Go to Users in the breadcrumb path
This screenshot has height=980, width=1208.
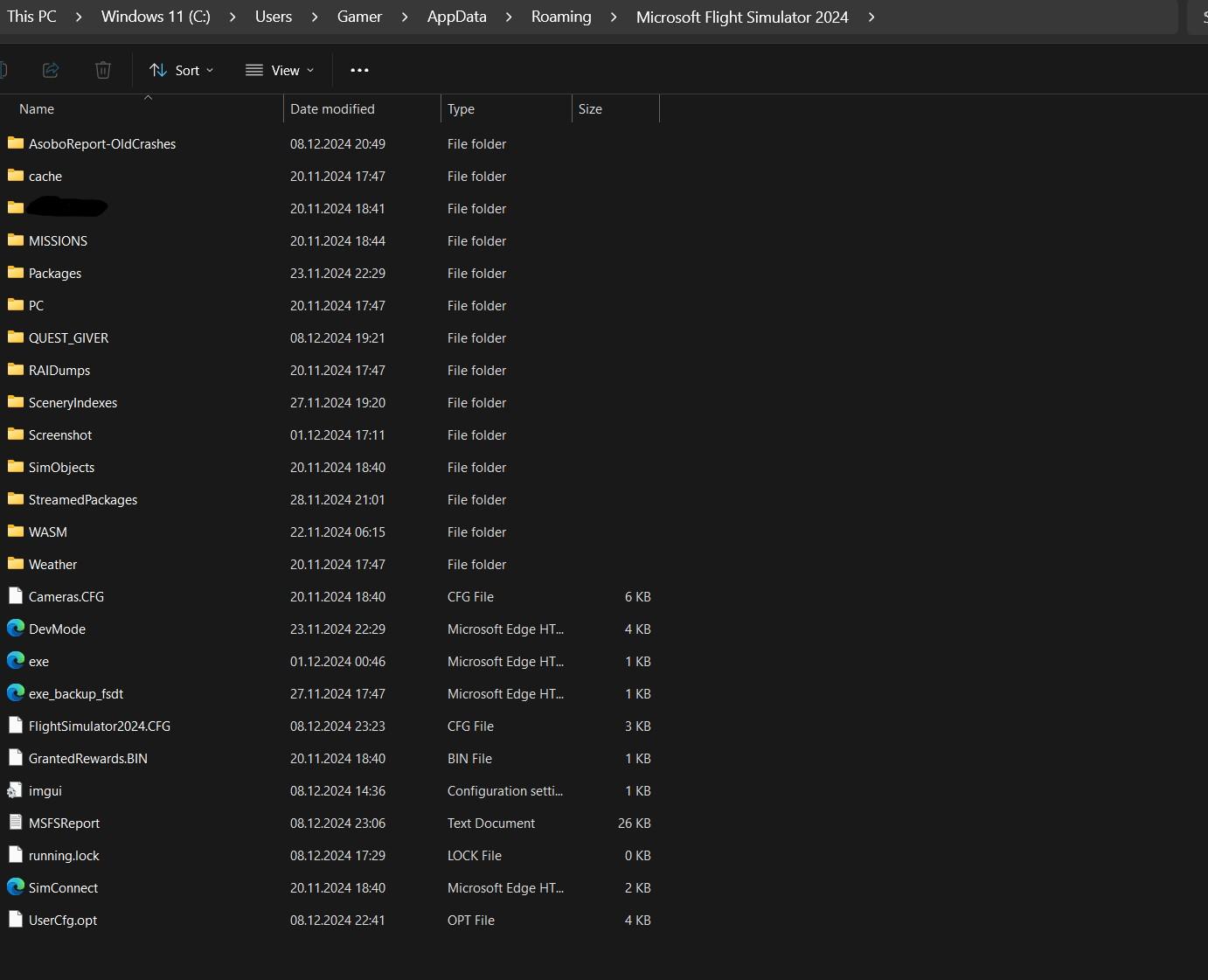coord(274,17)
